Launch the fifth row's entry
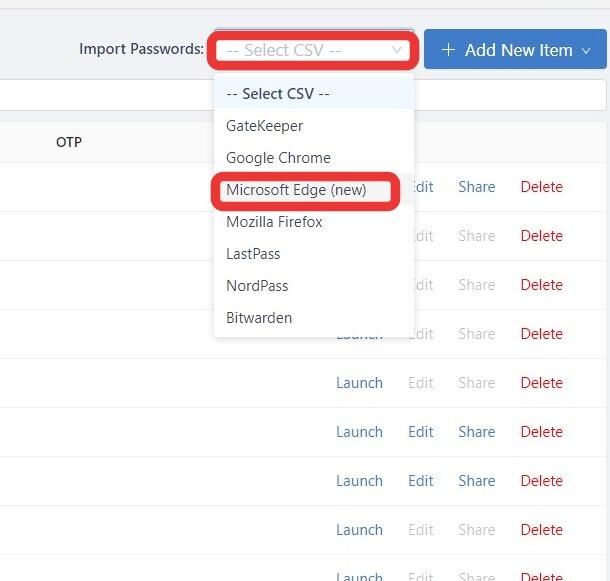 coord(359,383)
